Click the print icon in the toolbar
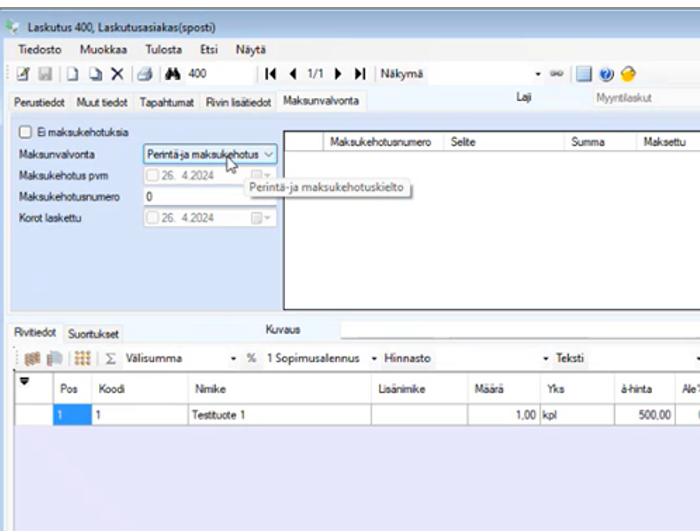Image resolution: width=700 pixels, height=531 pixels. pyautogui.click(x=144, y=74)
